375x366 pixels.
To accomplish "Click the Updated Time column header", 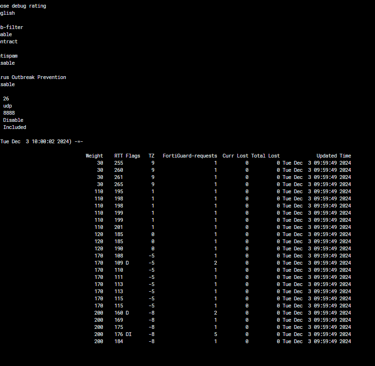I will coord(334,156).
